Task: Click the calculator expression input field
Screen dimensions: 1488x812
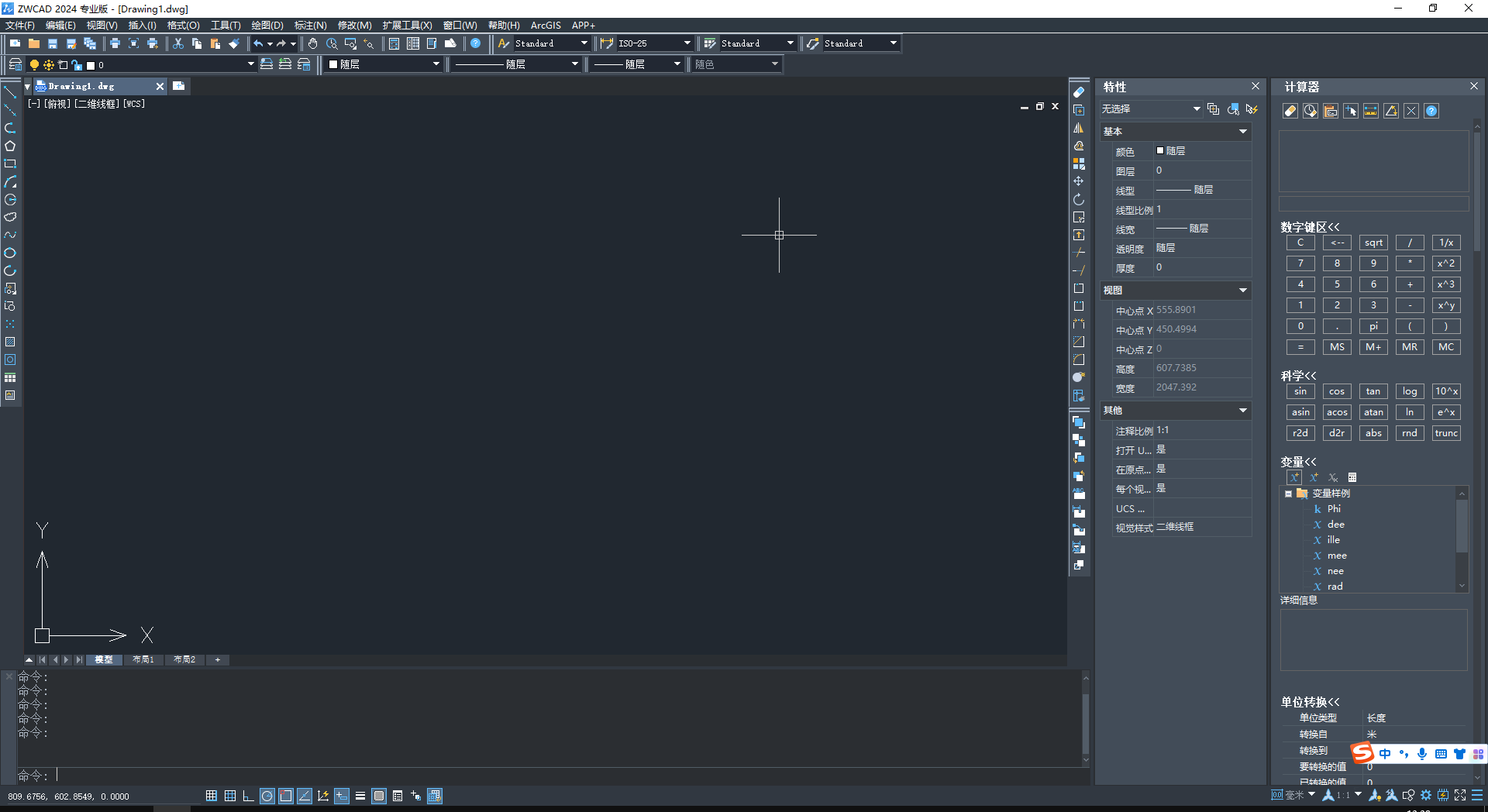Action: (x=1373, y=204)
